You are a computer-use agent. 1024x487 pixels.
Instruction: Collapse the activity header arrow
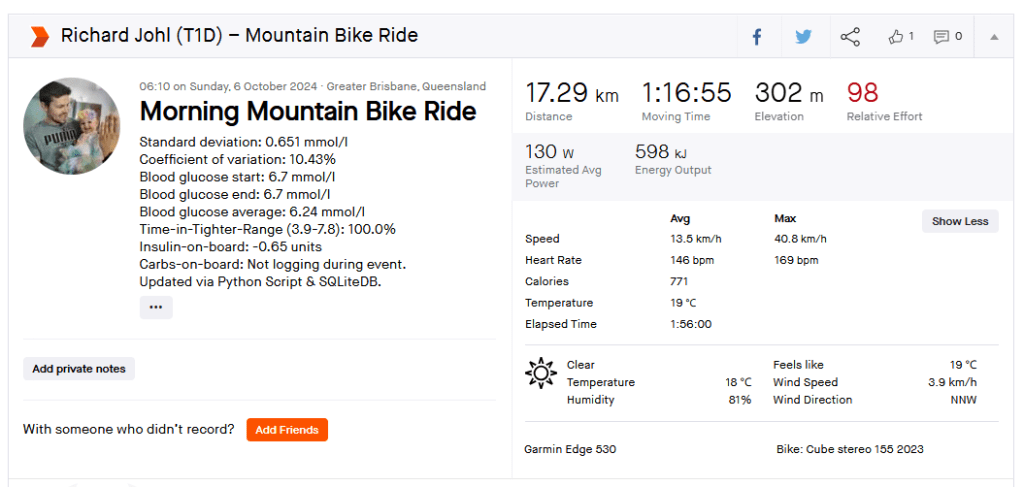click(994, 37)
